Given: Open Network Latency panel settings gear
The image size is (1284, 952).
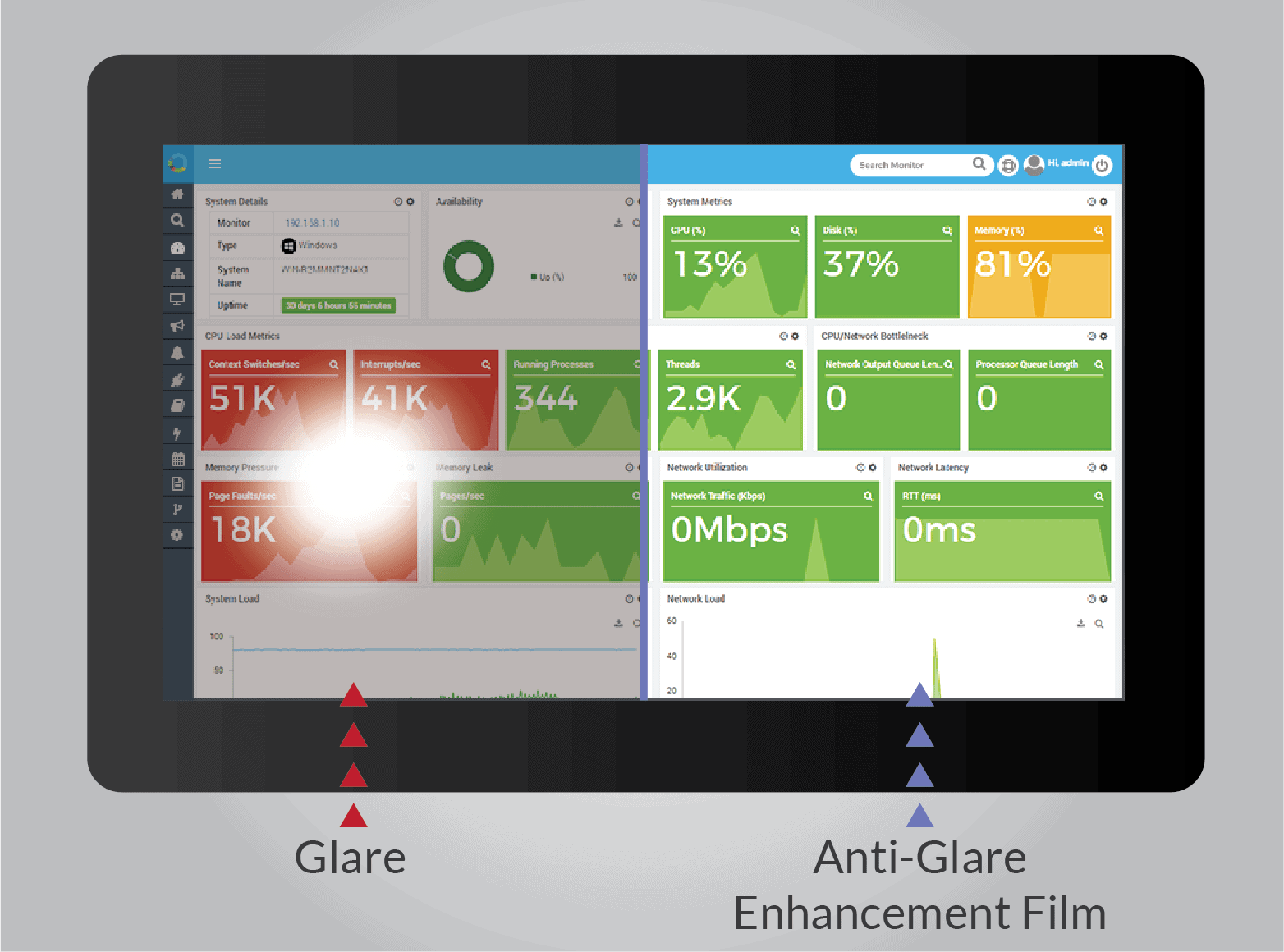Looking at the screenshot, I should (1103, 468).
